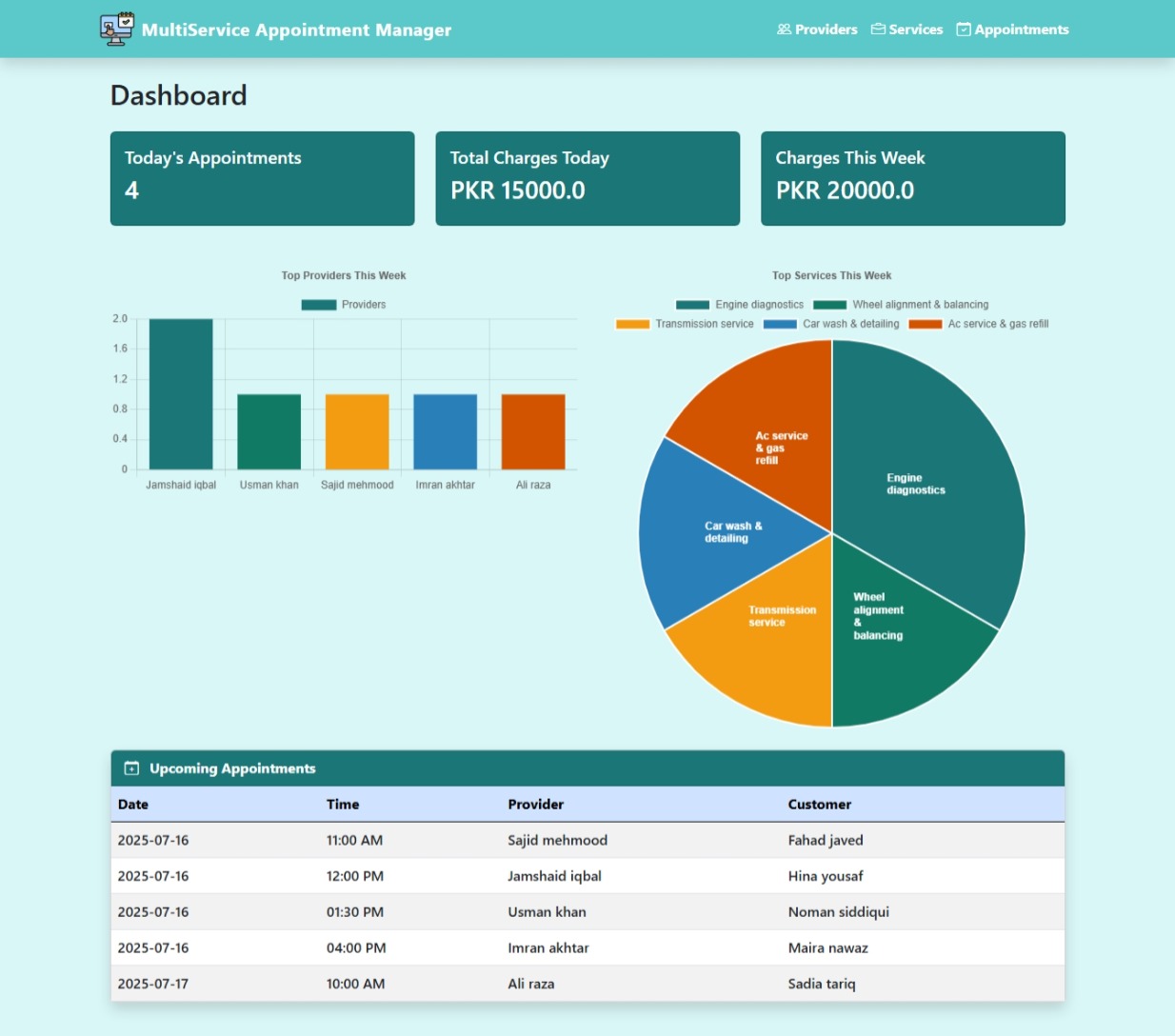Click the Services briefcase icon in navbar
1175x1036 pixels.
878,30
